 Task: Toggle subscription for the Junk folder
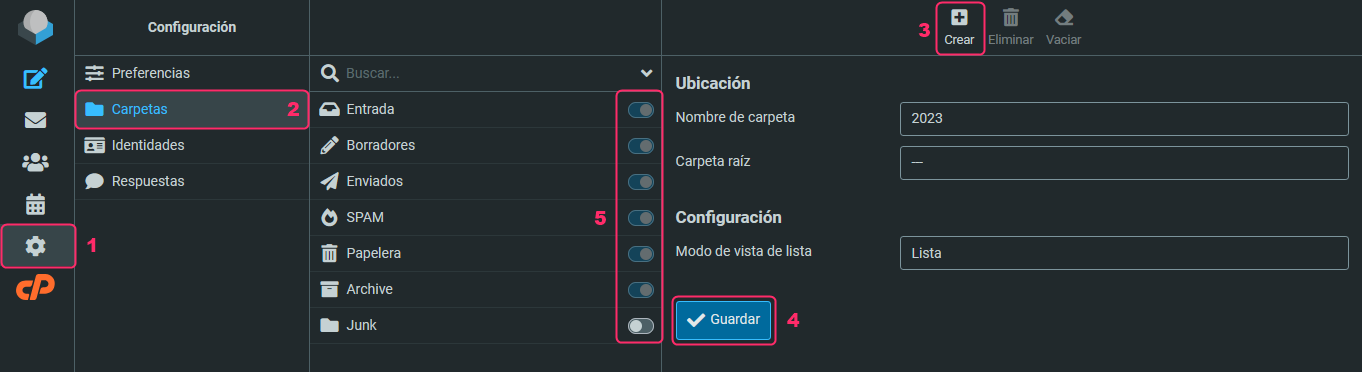click(640, 325)
